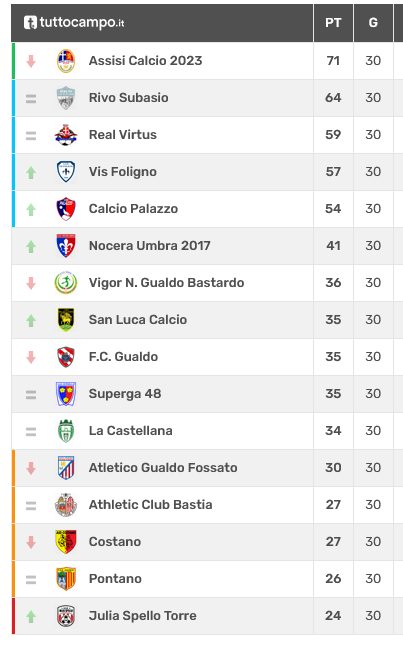Select the Real Virtus team badge
This screenshot has height=645, width=403.
pyautogui.click(x=66, y=135)
